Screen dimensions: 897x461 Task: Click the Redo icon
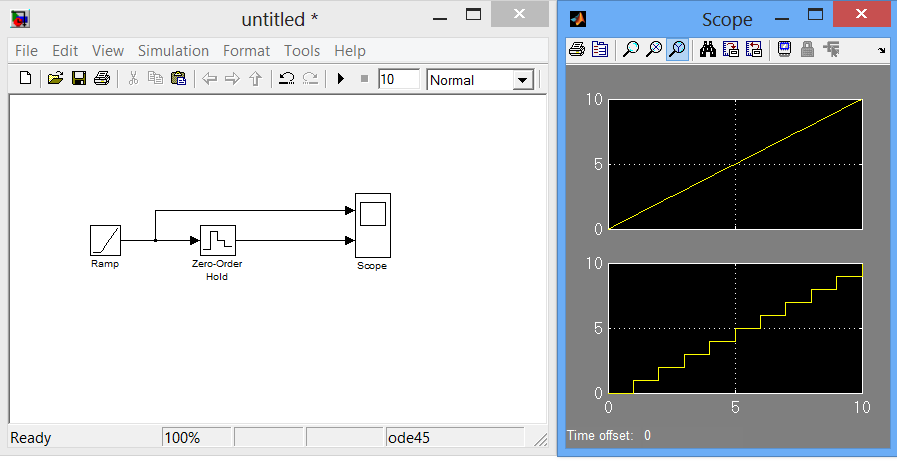point(310,78)
